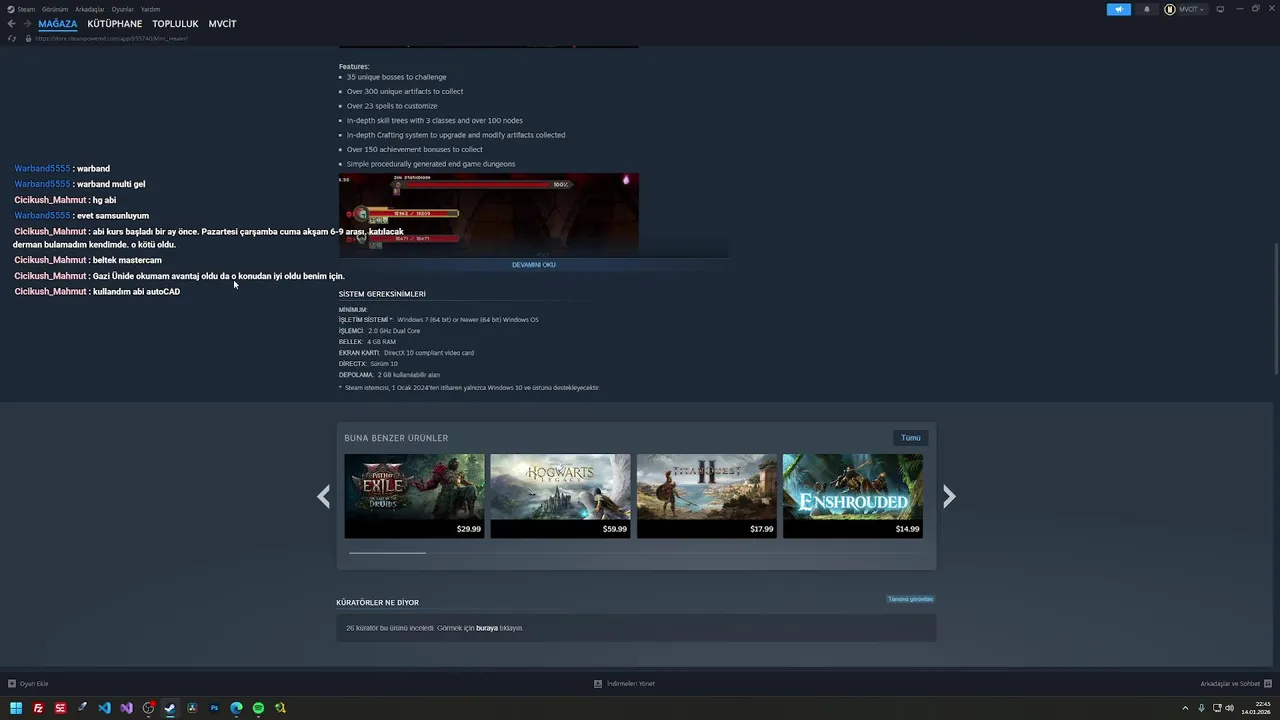Open Spotify from the taskbar
The height and width of the screenshot is (720, 1280).
tap(258, 708)
